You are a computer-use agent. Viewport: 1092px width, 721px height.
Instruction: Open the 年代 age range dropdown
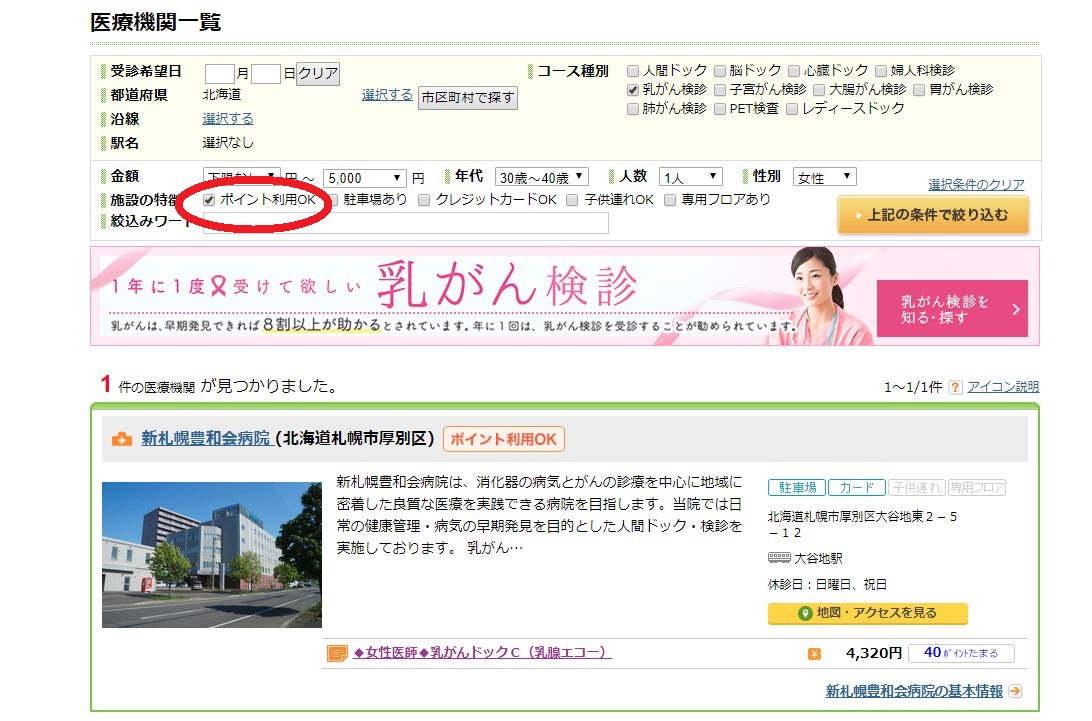(x=541, y=178)
